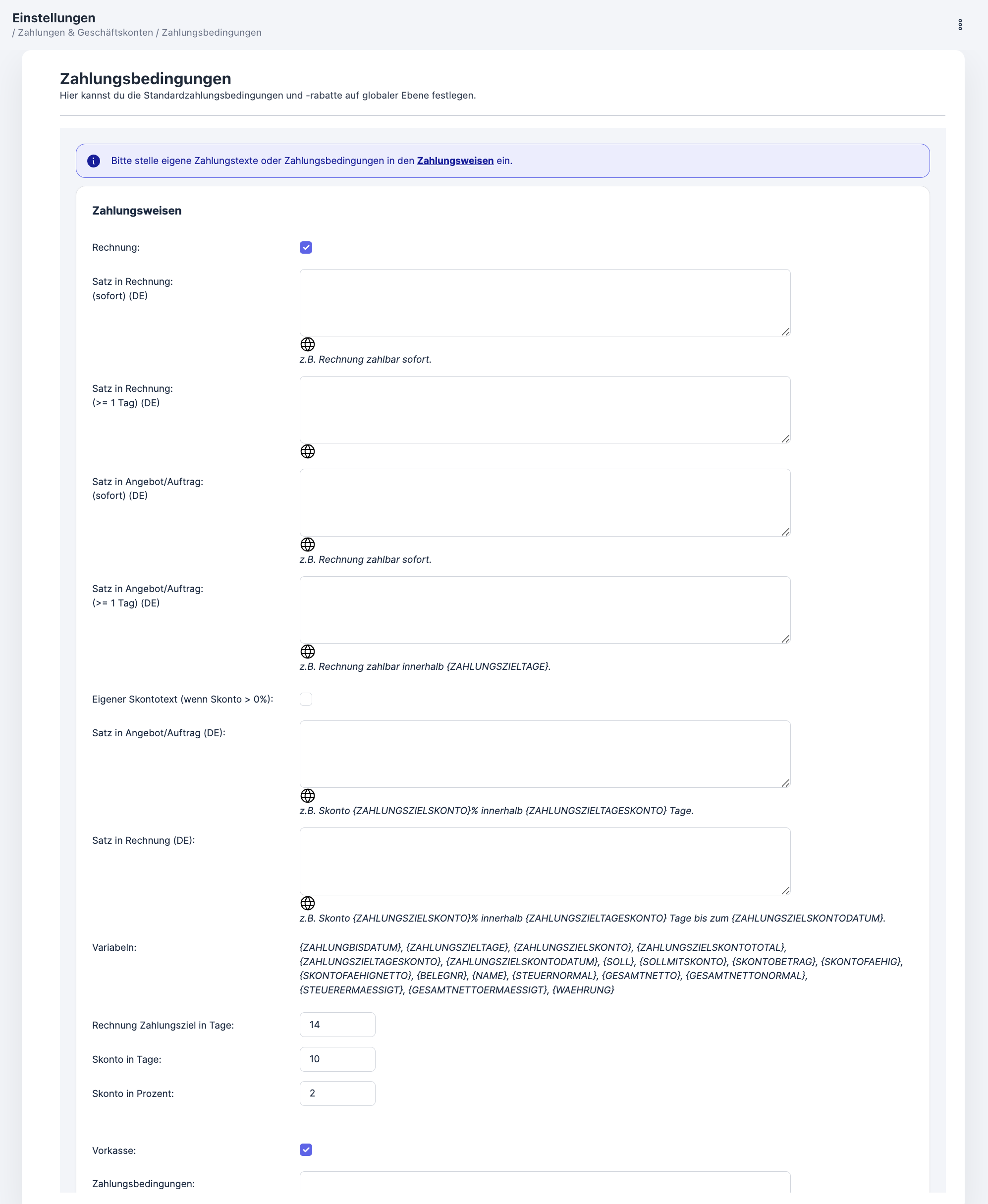Click globe icon under Satz in Rechnung (DE)
The height and width of the screenshot is (1204, 988).
tap(307, 903)
